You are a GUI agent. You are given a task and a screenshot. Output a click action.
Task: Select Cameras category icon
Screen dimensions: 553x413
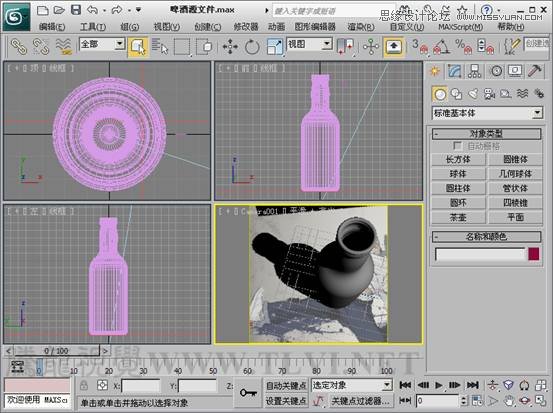coord(490,94)
